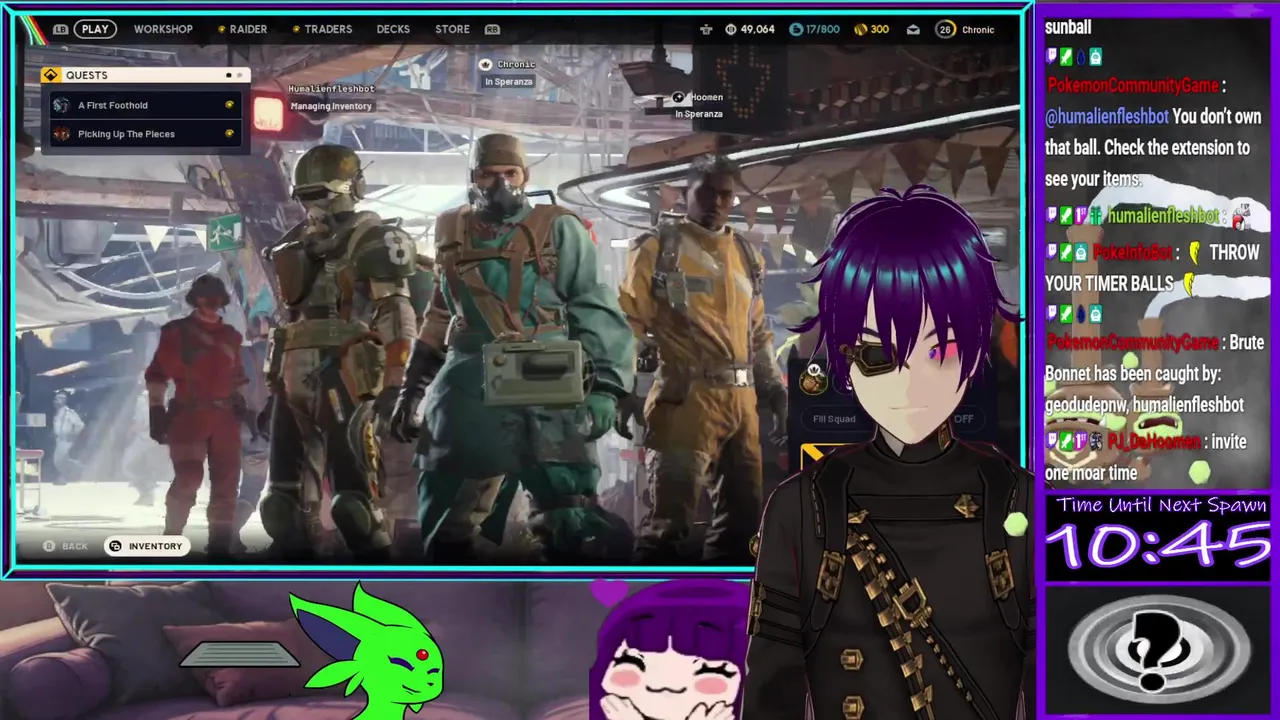Click the Picking Up The Pieces quest icon
The height and width of the screenshot is (720, 1280).
click(x=62, y=134)
